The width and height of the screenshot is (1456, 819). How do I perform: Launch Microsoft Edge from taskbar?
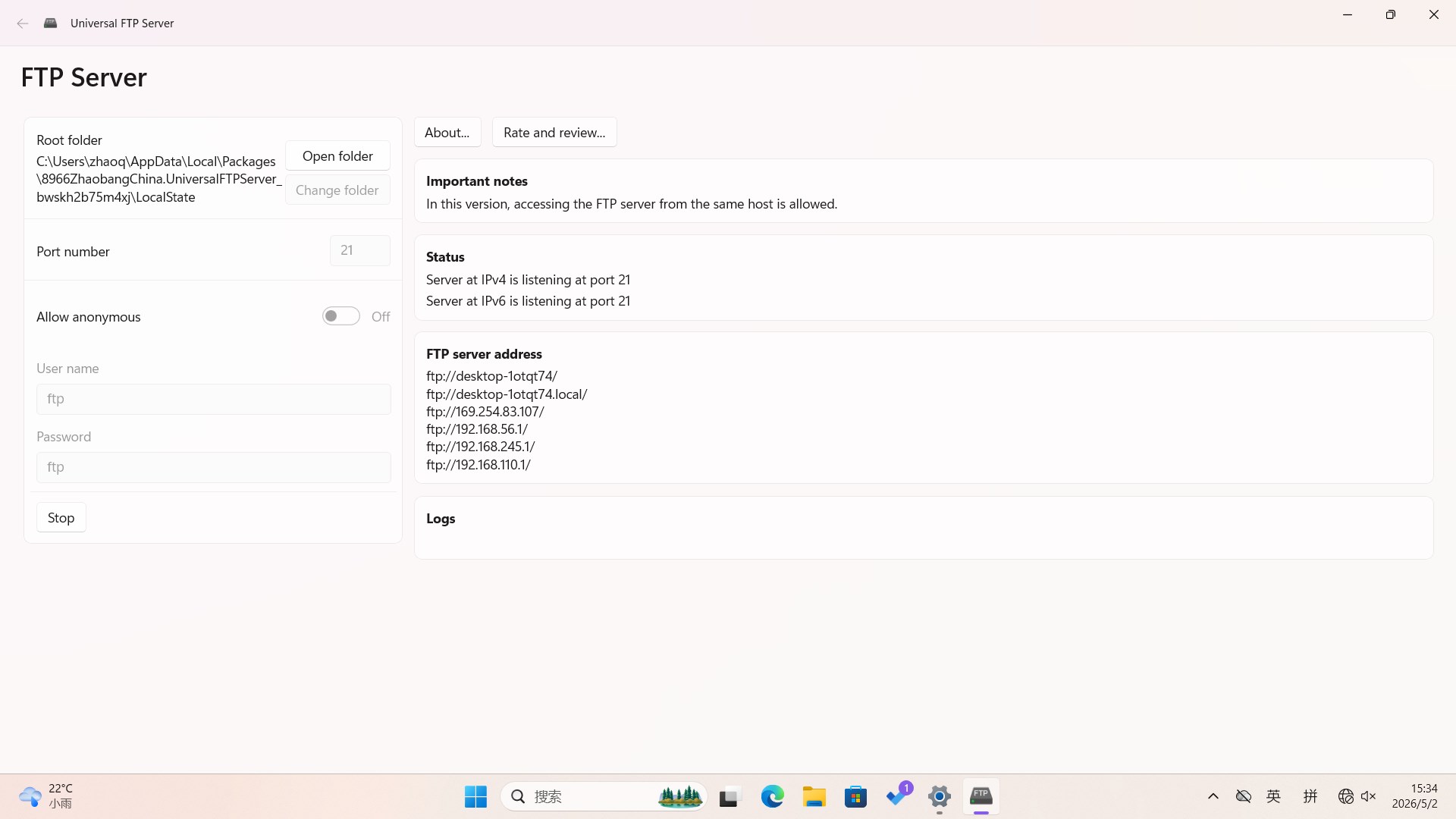[772, 796]
